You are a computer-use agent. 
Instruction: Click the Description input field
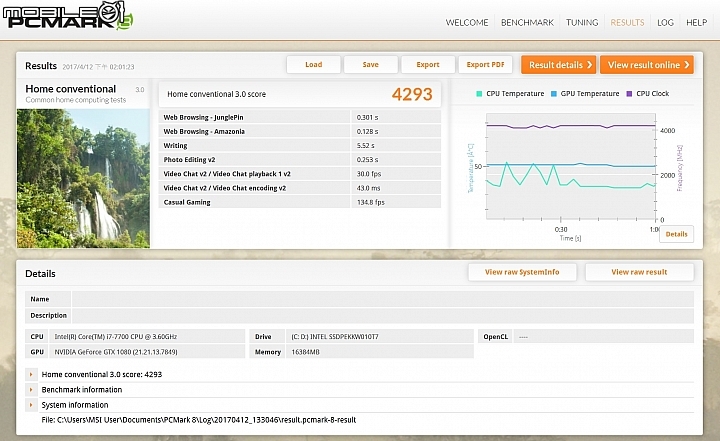coord(382,316)
